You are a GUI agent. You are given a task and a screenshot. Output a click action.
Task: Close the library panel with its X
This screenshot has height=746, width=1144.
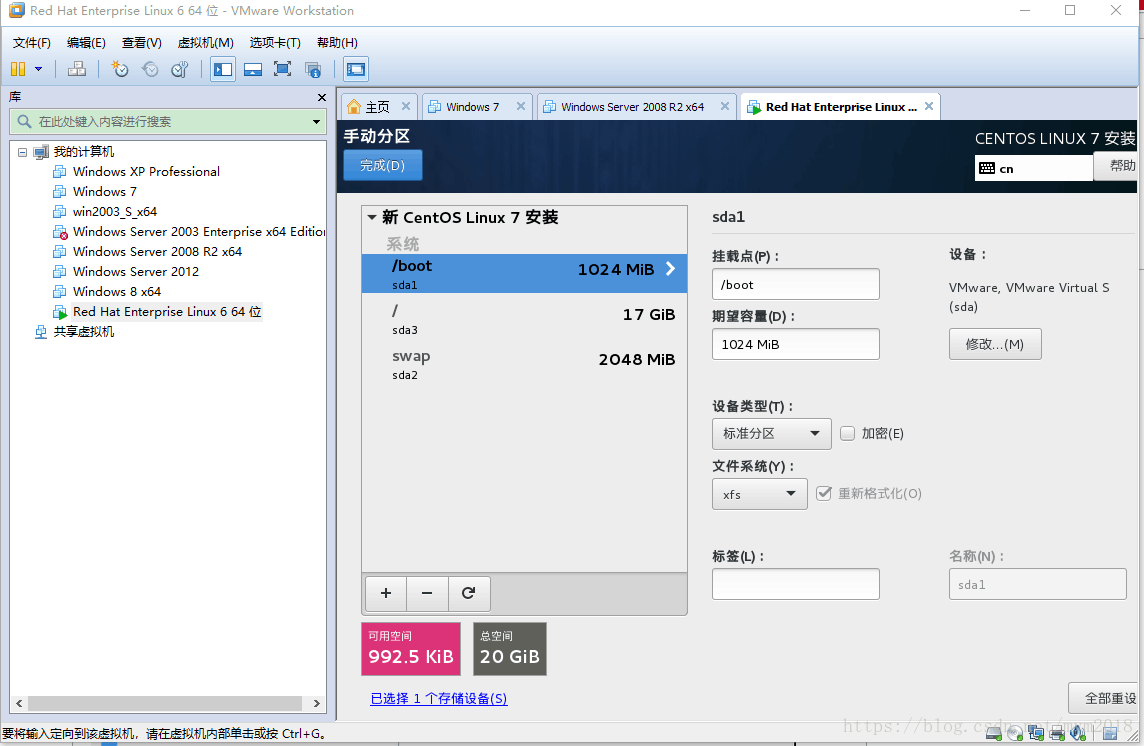coord(322,97)
